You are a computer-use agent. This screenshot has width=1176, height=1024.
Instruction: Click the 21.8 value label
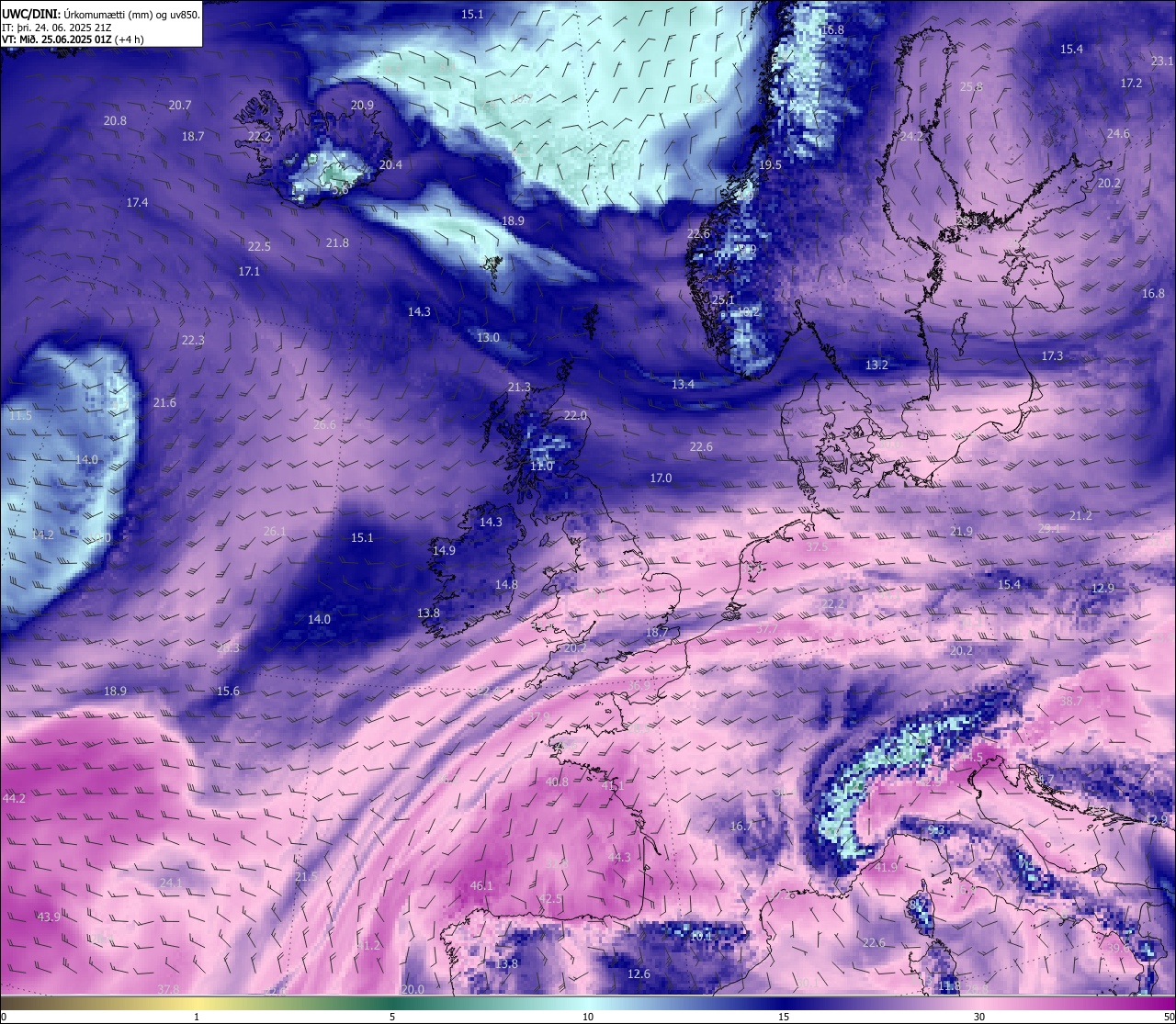click(x=337, y=243)
